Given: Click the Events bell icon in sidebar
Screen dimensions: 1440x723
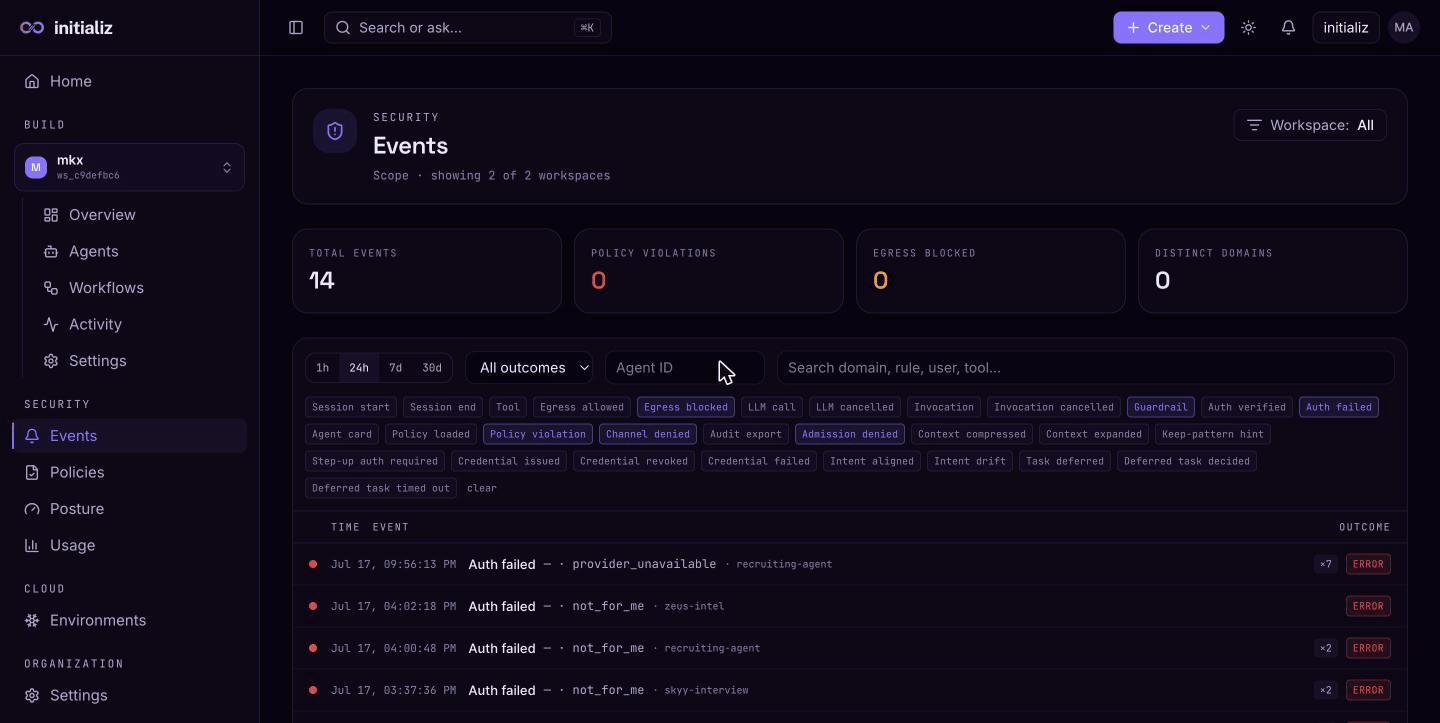Looking at the screenshot, I should pos(32,436).
